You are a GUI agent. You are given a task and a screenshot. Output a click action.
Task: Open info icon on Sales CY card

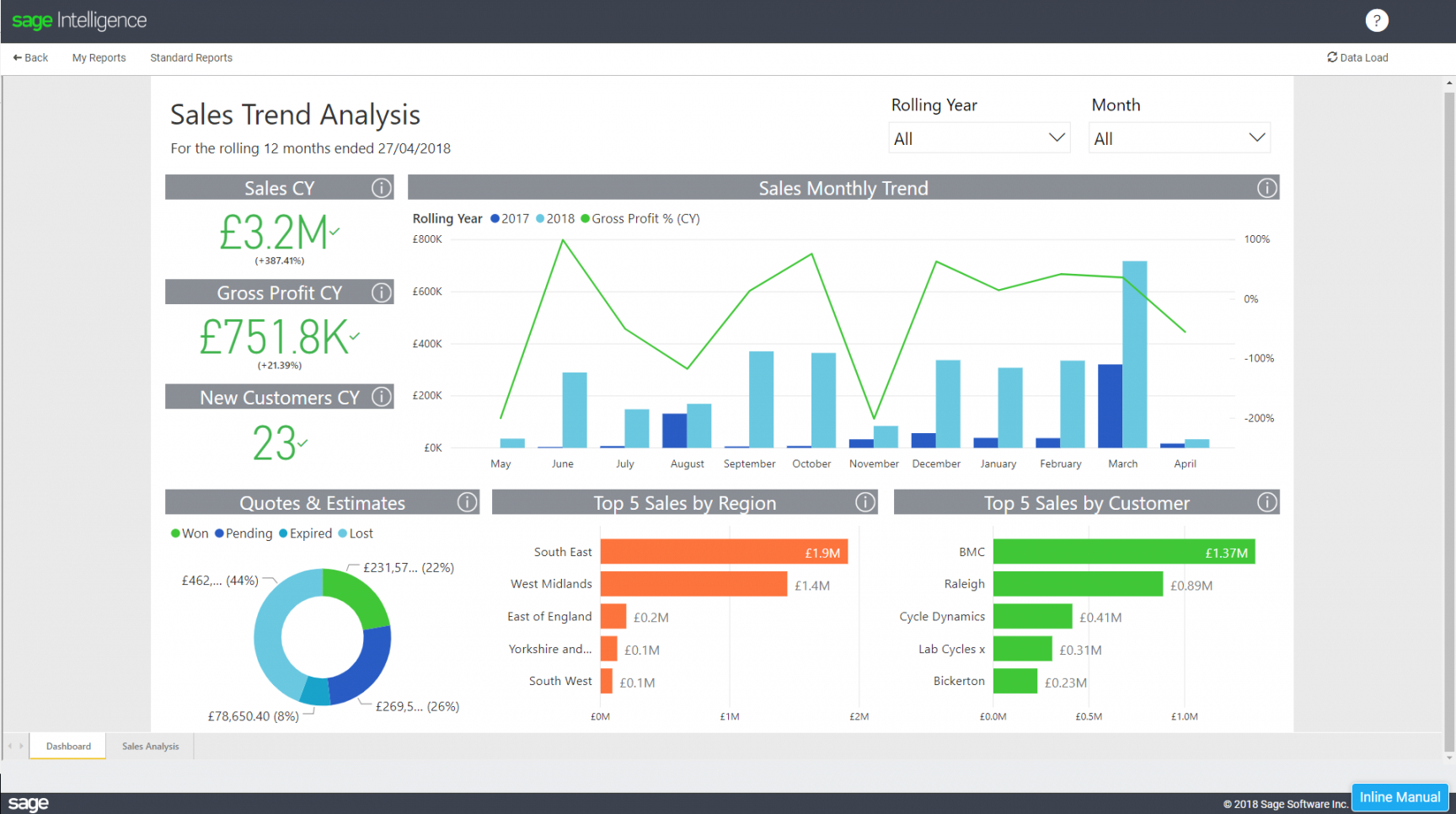click(382, 188)
